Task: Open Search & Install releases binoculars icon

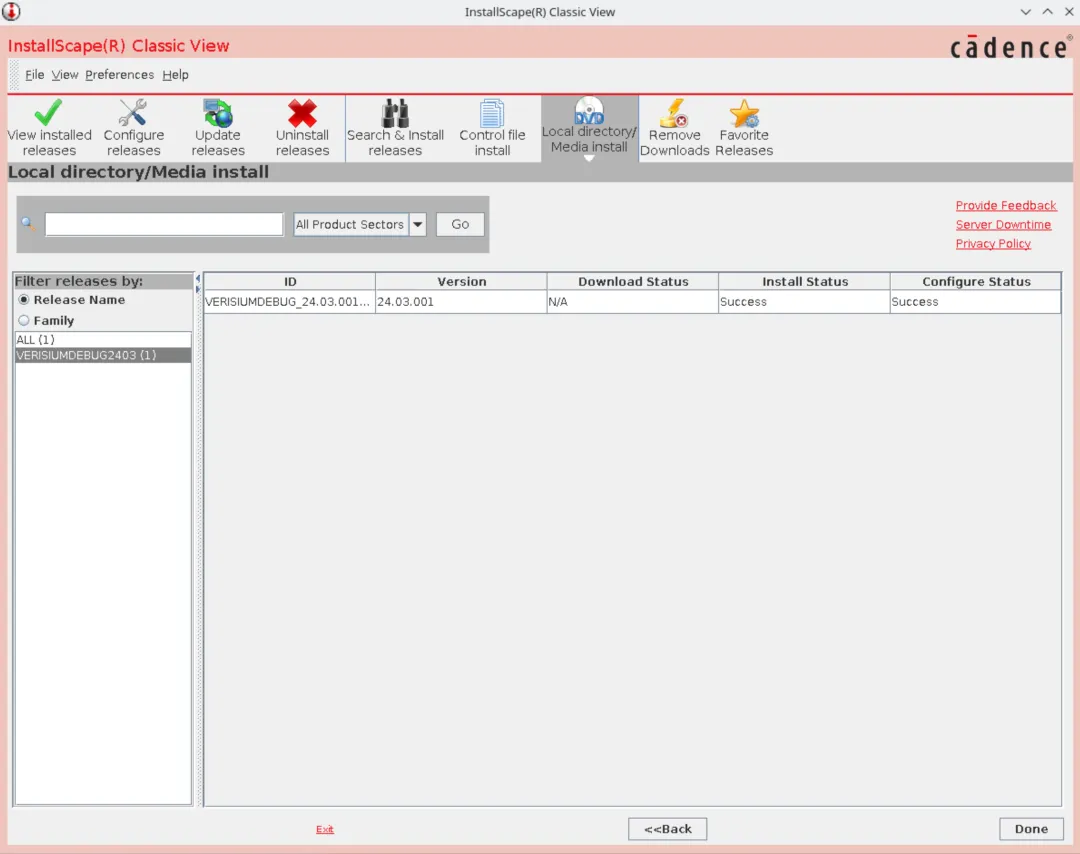Action: [x=395, y=113]
